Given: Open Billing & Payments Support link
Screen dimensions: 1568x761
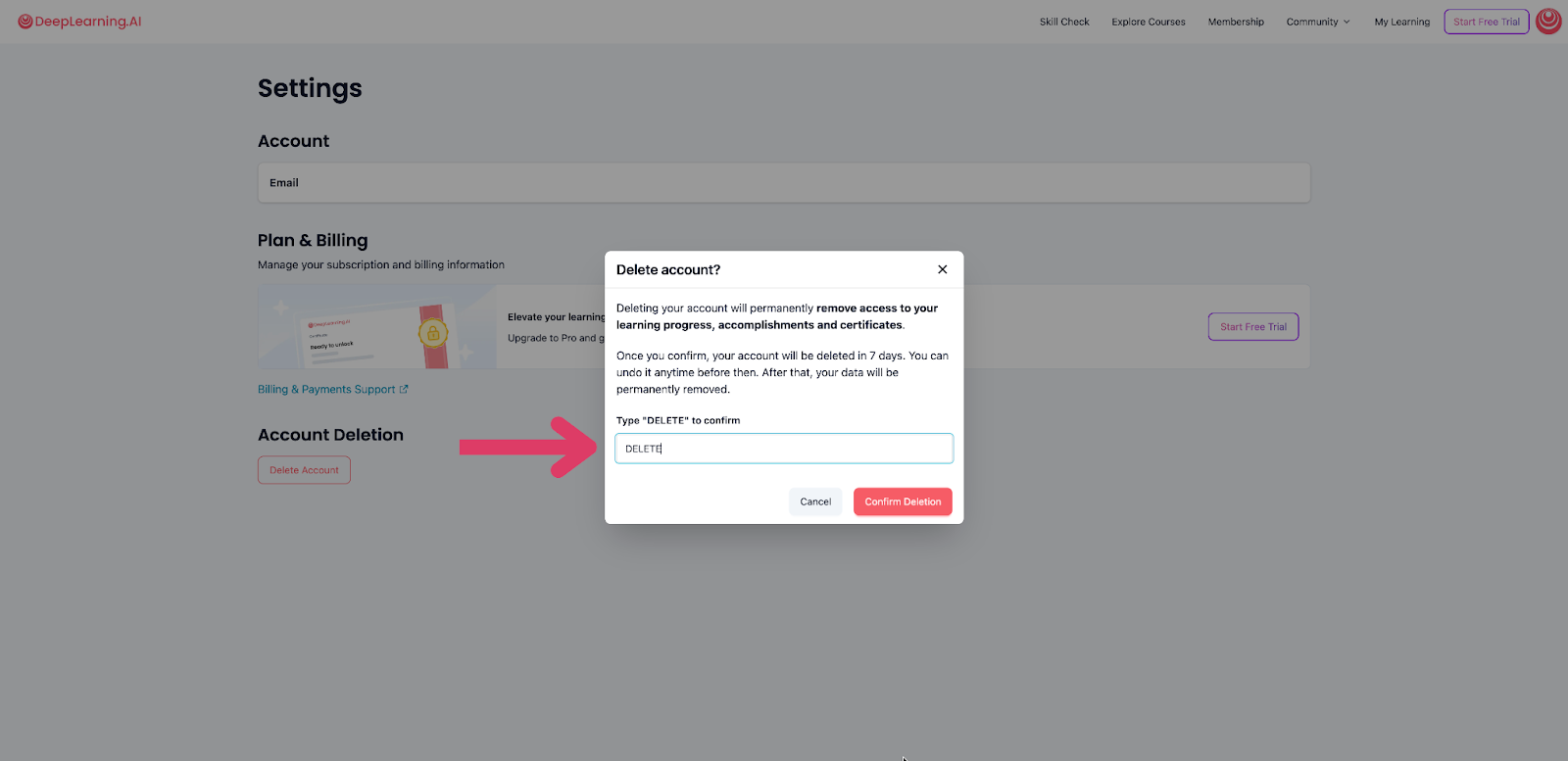Looking at the screenshot, I should click(x=326, y=390).
